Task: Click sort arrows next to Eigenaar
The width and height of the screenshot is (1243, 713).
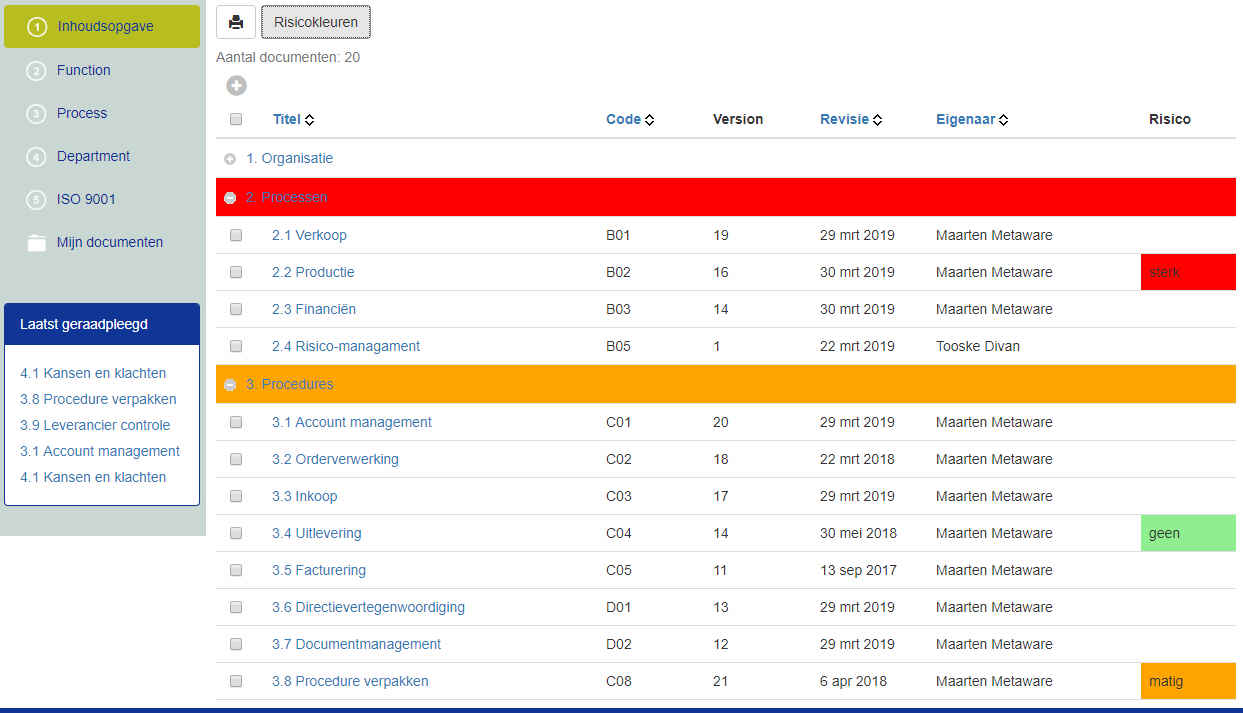Action: point(1003,120)
